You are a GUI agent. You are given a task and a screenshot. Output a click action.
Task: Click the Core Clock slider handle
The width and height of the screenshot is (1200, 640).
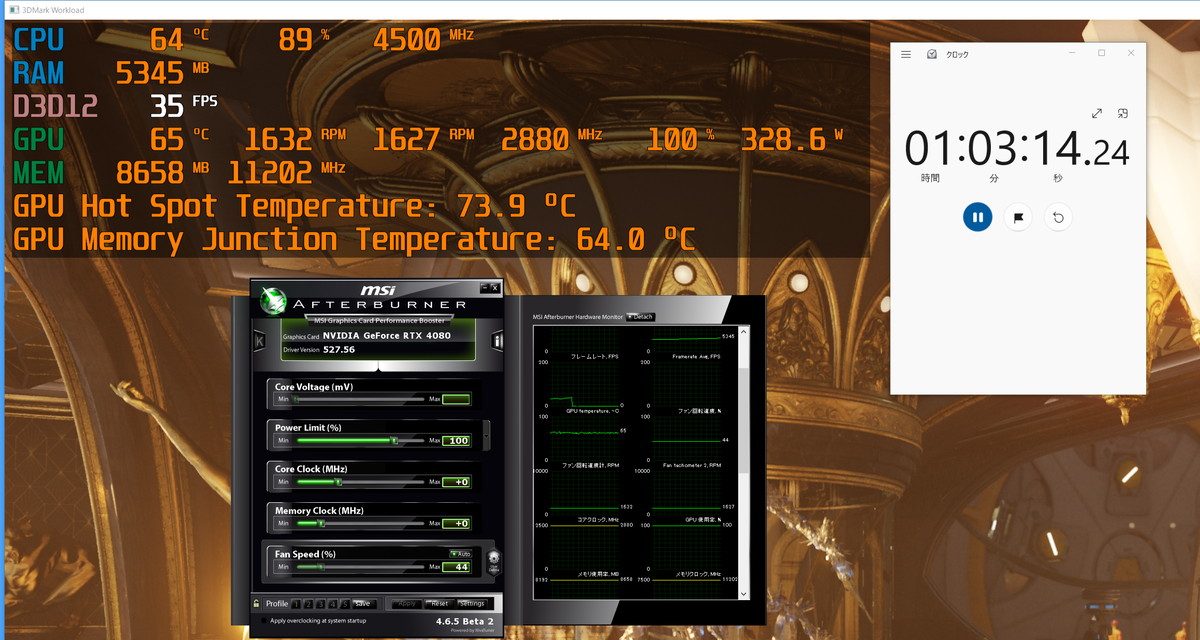[x=339, y=482]
